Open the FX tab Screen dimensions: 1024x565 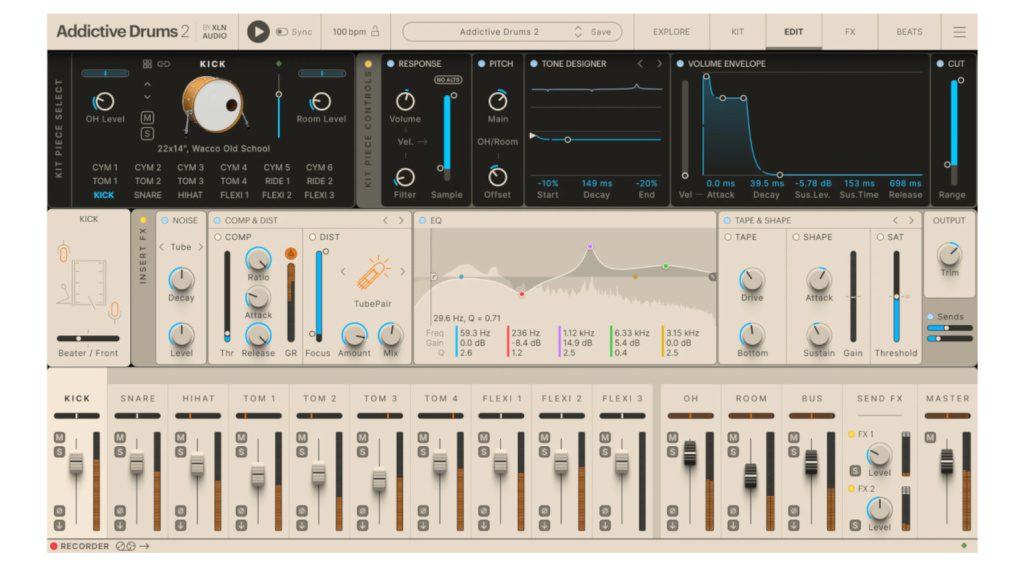coord(850,31)
